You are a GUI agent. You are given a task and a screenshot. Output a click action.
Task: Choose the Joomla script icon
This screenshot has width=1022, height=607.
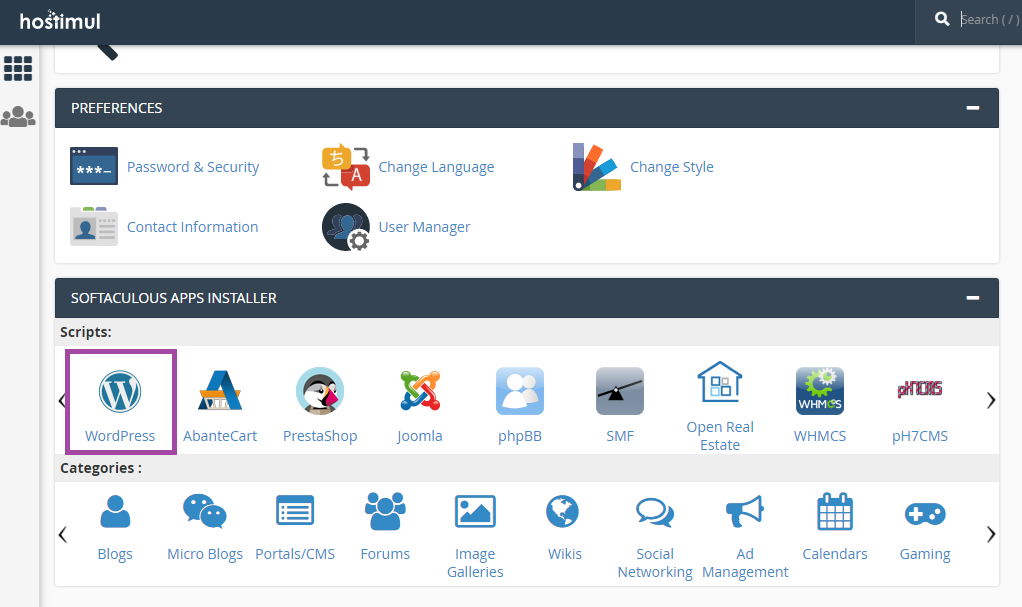click(x=420, y=391)
